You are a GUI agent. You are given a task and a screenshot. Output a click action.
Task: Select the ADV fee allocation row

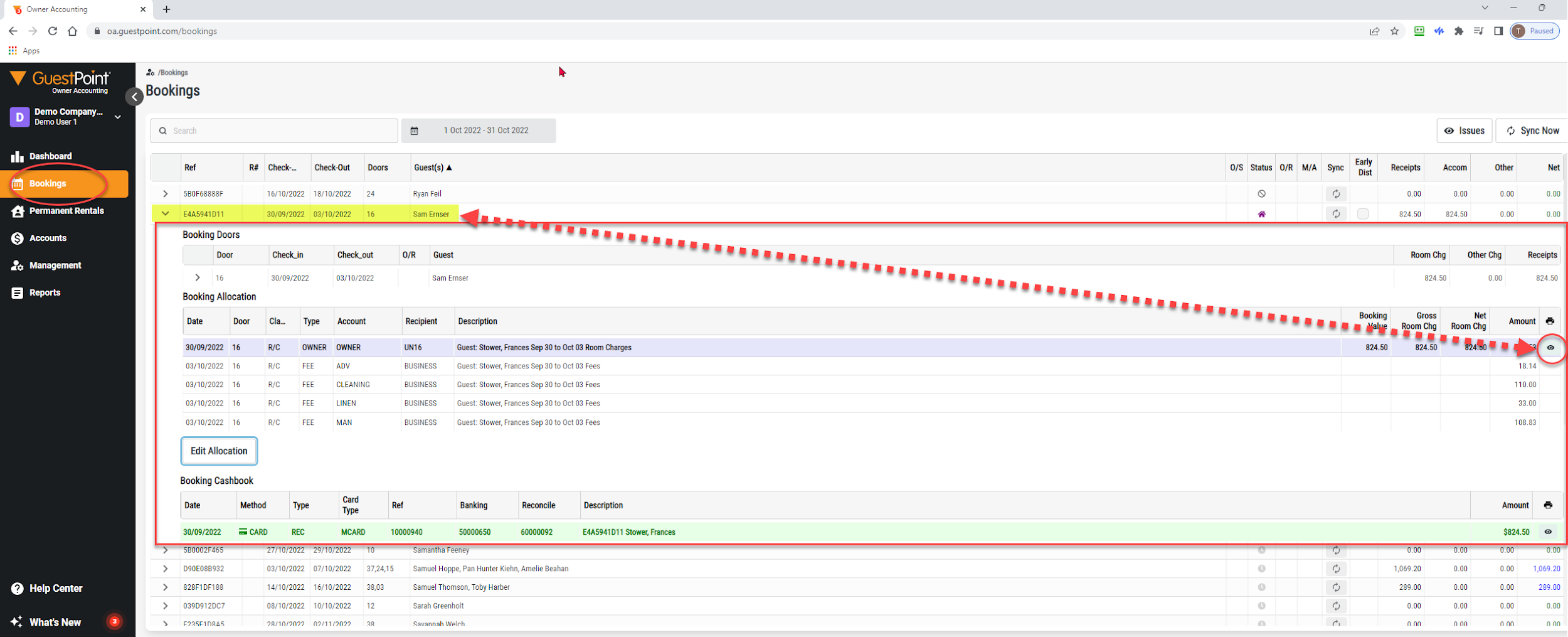(872, 366)
